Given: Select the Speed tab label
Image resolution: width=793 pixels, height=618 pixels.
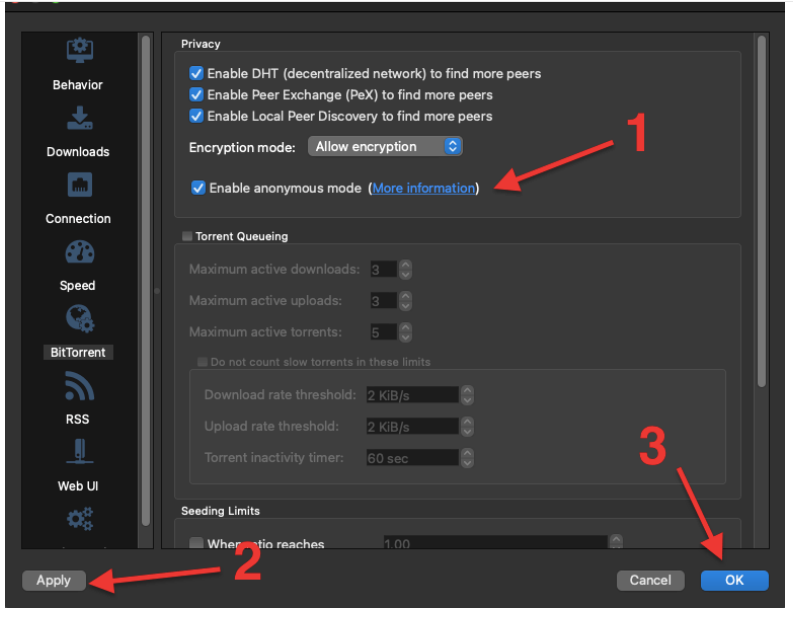Looking at the screenshot, I should pos(77,286).
